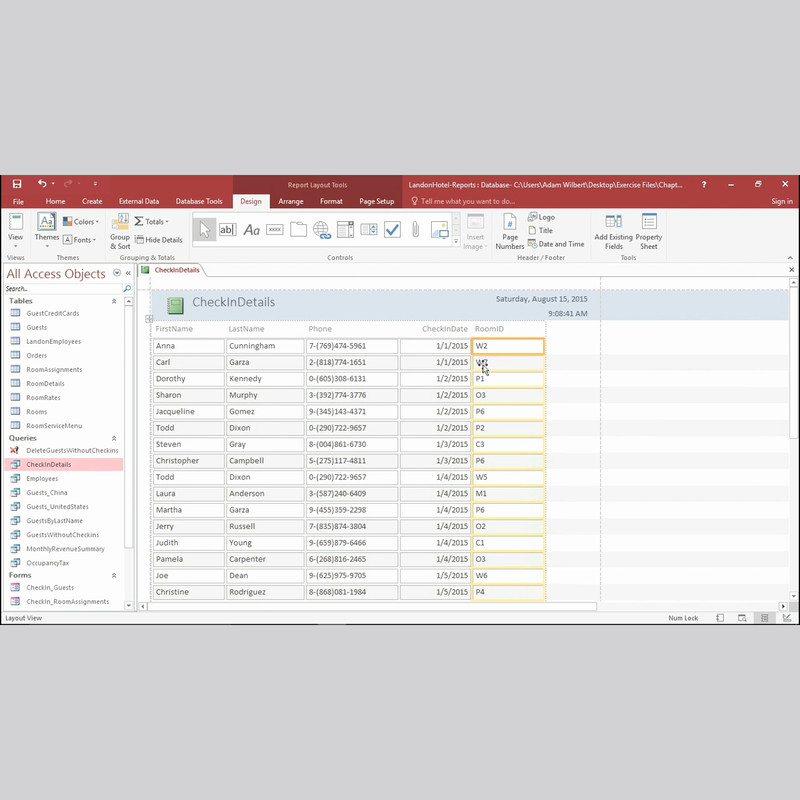
Task: Add a Logo to the header
Action: click(x=541, y=217)
